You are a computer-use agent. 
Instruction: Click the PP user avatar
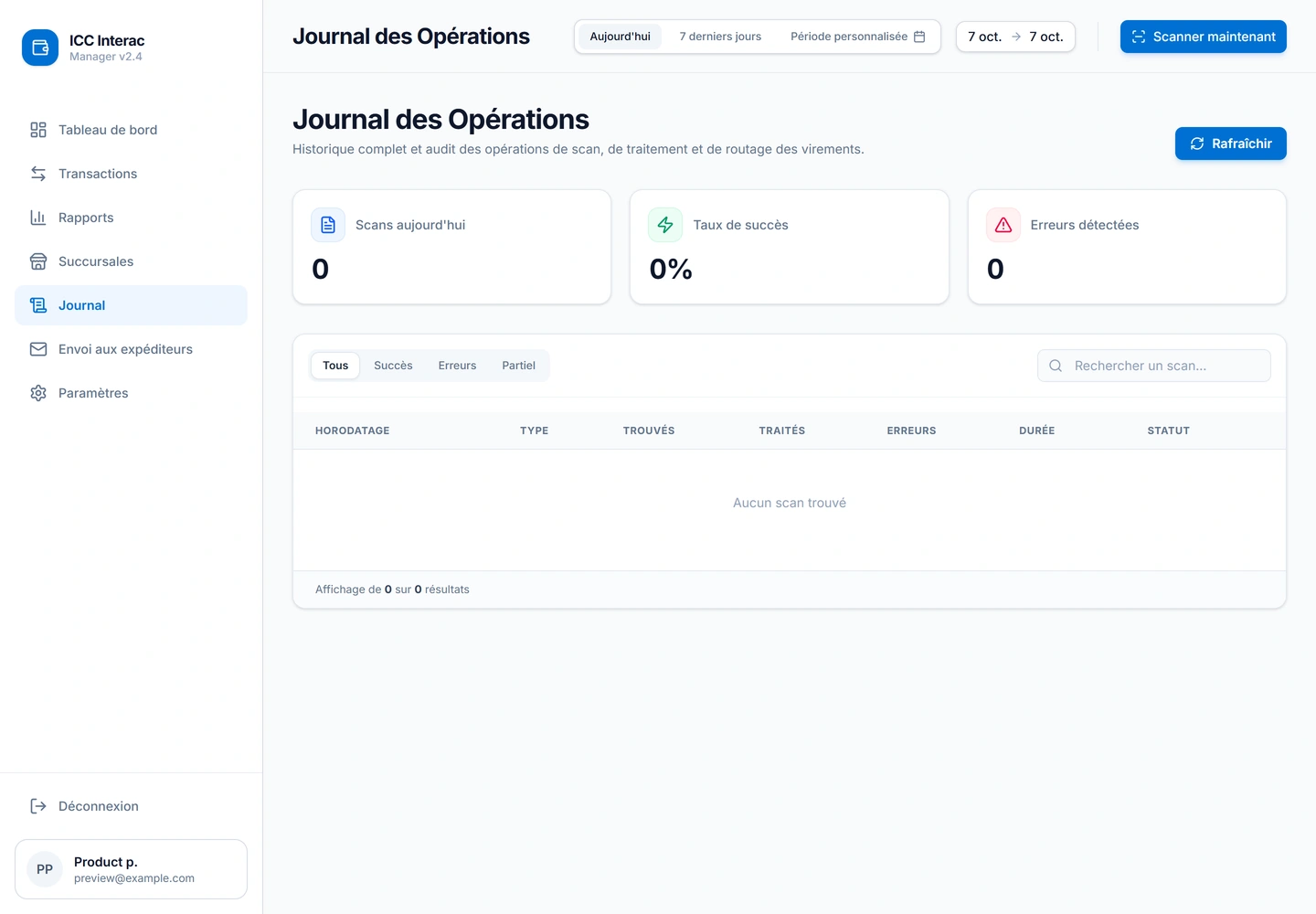45,869
